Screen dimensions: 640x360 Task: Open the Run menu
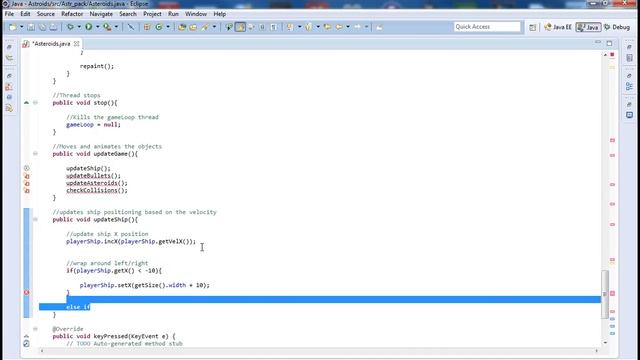[x=173, y=14]
